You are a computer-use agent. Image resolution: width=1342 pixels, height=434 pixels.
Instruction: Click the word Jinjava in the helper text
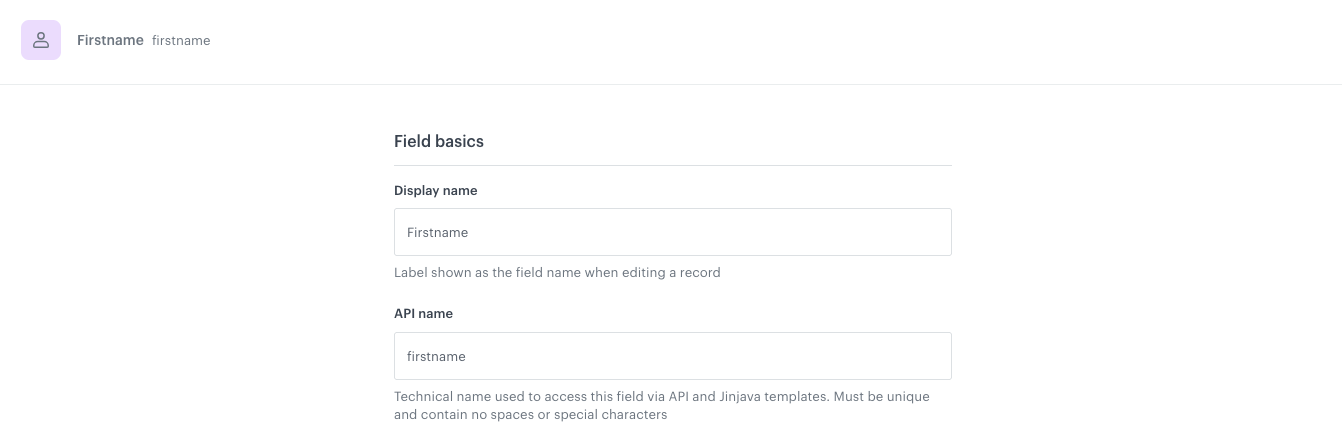[746, 396]
